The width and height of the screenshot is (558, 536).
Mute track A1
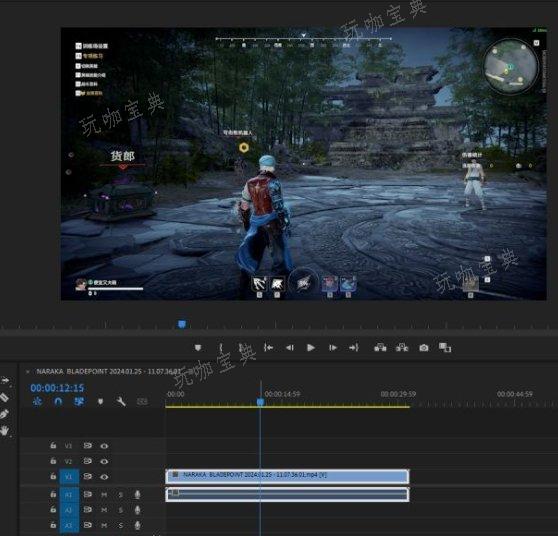point(104,495)
